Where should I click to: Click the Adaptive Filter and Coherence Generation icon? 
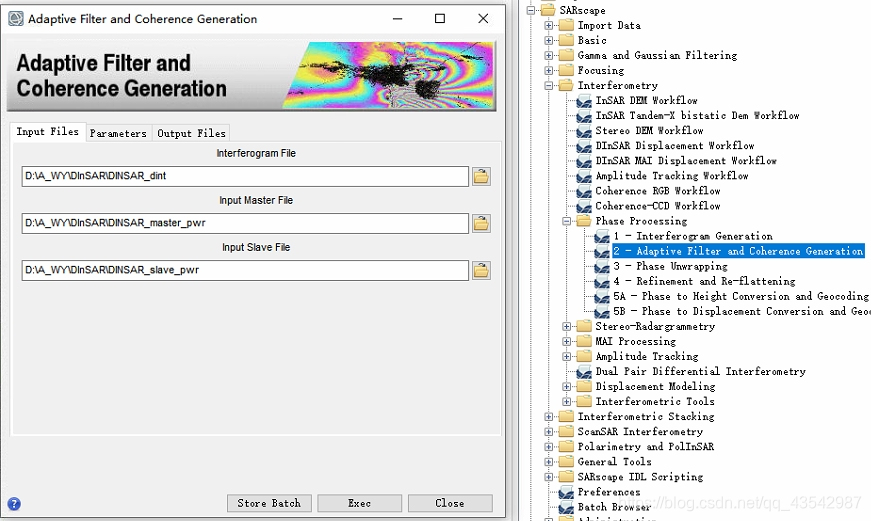(602, 252)
